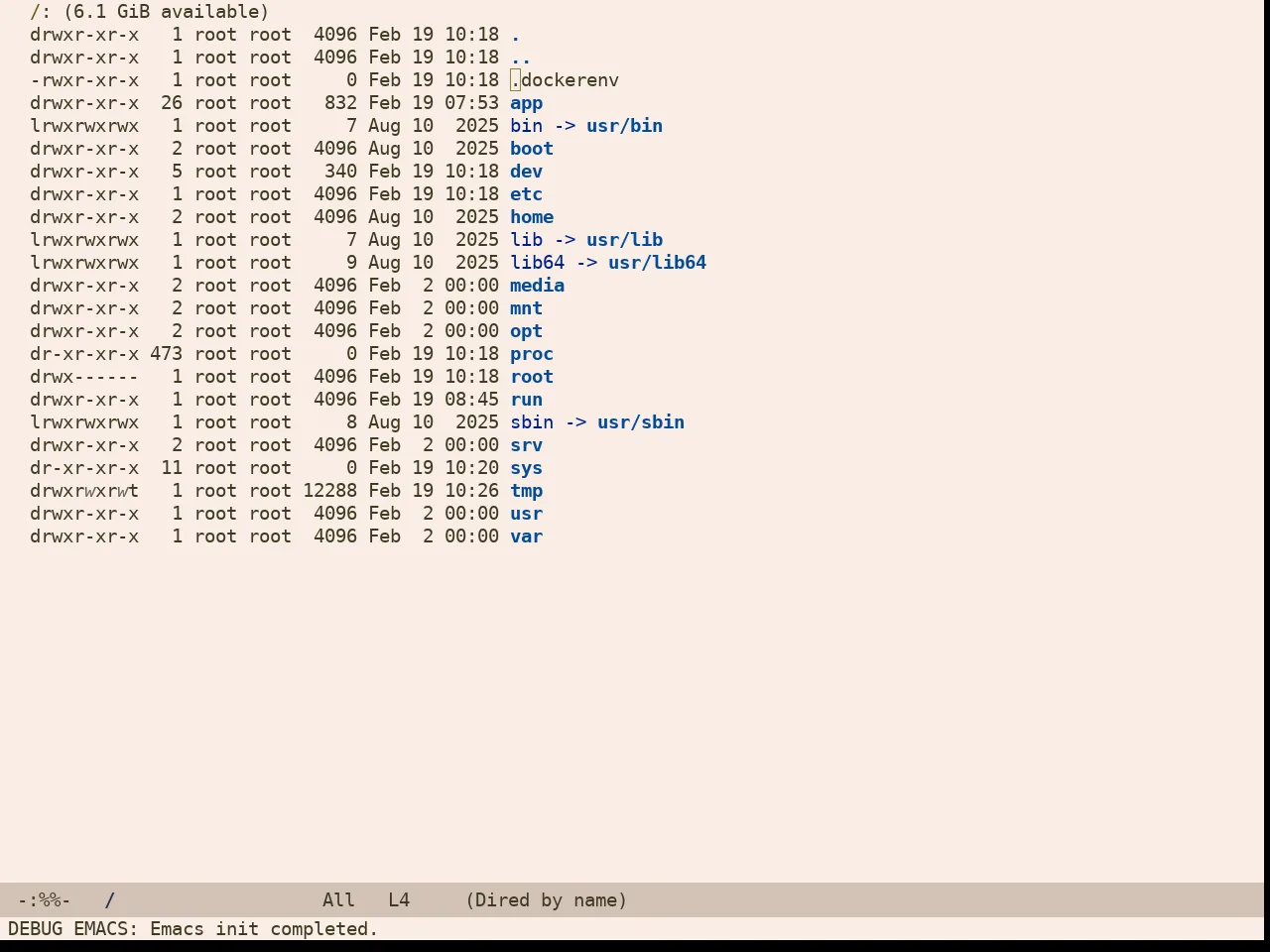
Task: Open the root directory entry
Action: 532,377
